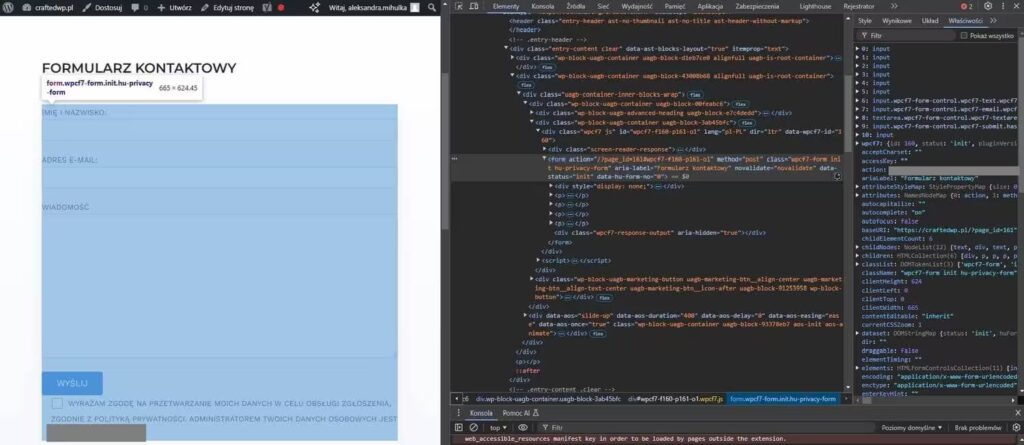This screenshot has height=445, width=1024.
Task: Switch to the Wydajność tab
Action: [637, 6]
